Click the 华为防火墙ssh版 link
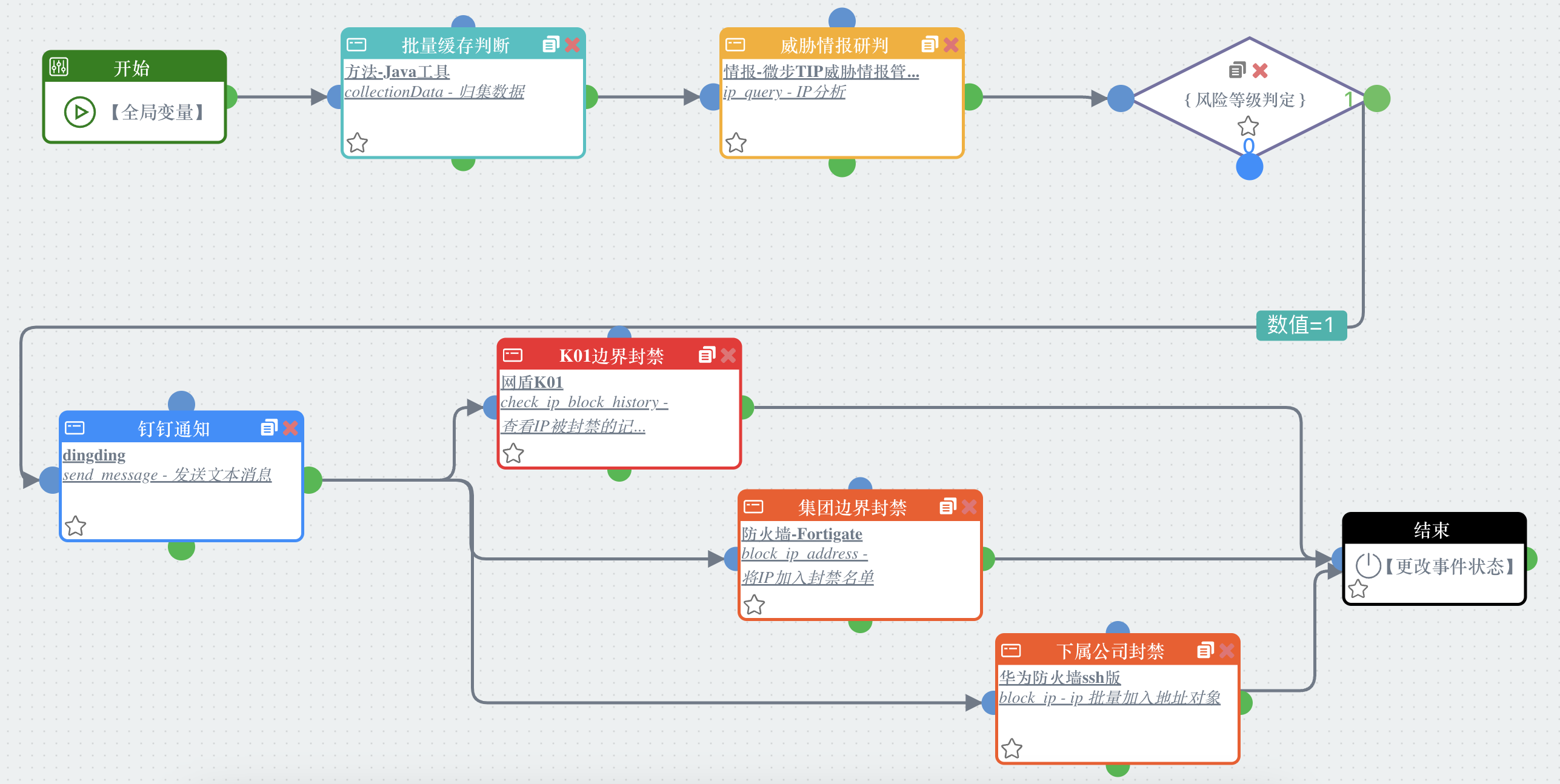This screenshot has width=1560, height=784. tap(1059, 677)
